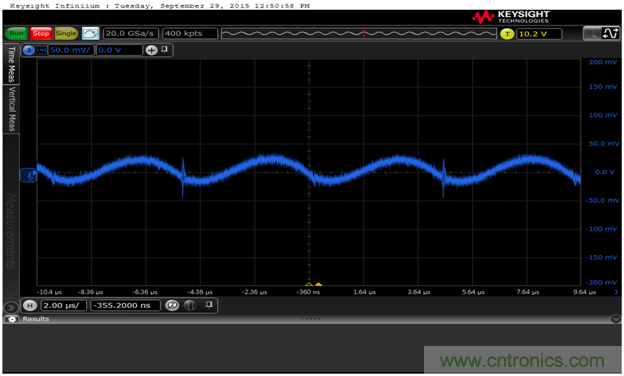The height and width of the screenshot is (376, 624).
Task: Expand the side panel double chevron
Action: point(11,307)
